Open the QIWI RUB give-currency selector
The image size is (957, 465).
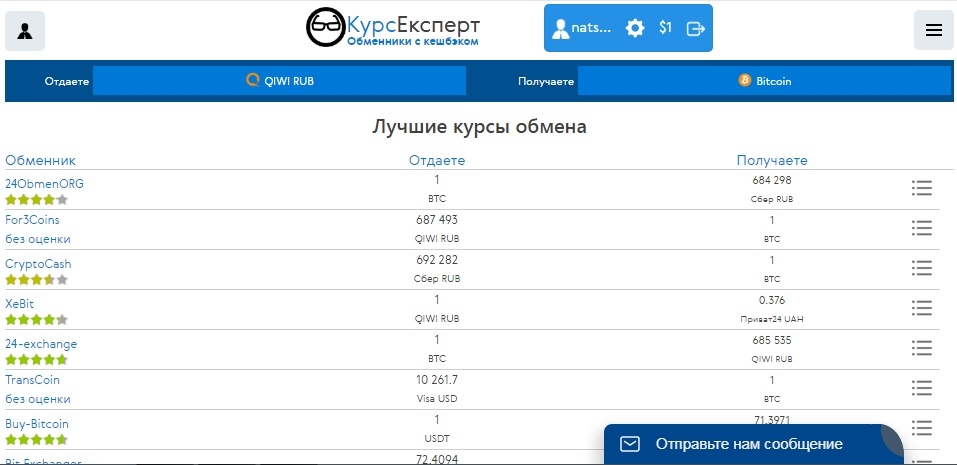tap(280, 81)
